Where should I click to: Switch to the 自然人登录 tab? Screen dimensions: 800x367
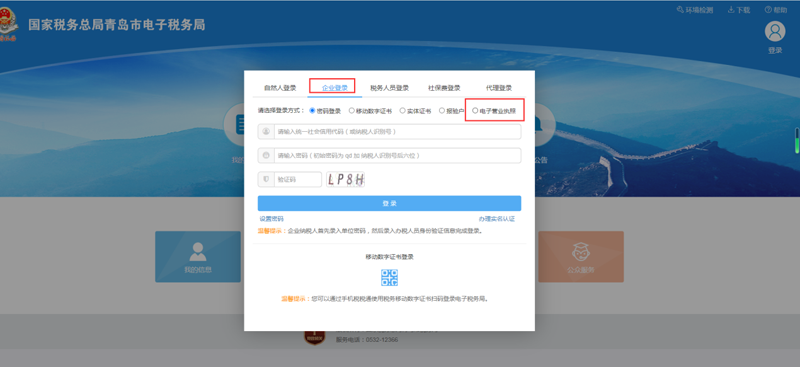(280, 88)
